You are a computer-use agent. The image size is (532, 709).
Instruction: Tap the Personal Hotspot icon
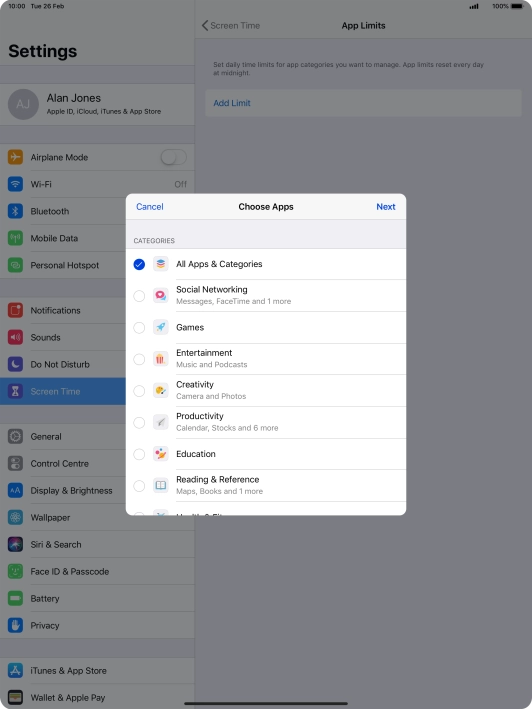point(15,265)
